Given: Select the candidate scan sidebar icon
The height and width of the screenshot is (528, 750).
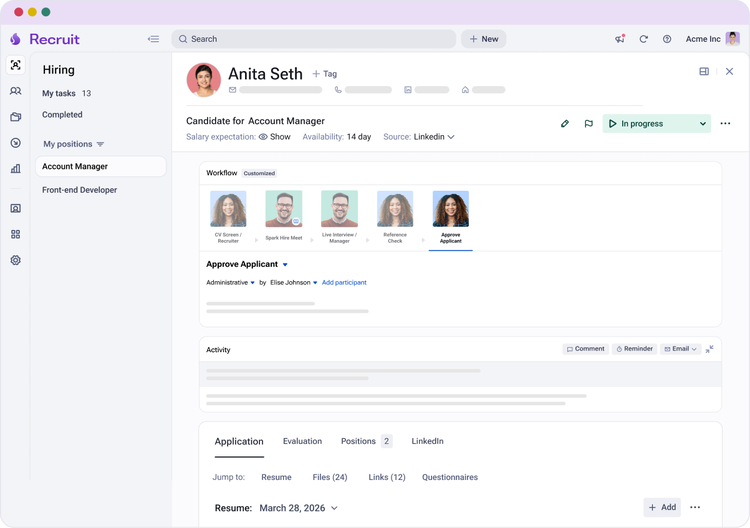Looking at the screenshot, I should pyautogui.click(x=15, y=65).
